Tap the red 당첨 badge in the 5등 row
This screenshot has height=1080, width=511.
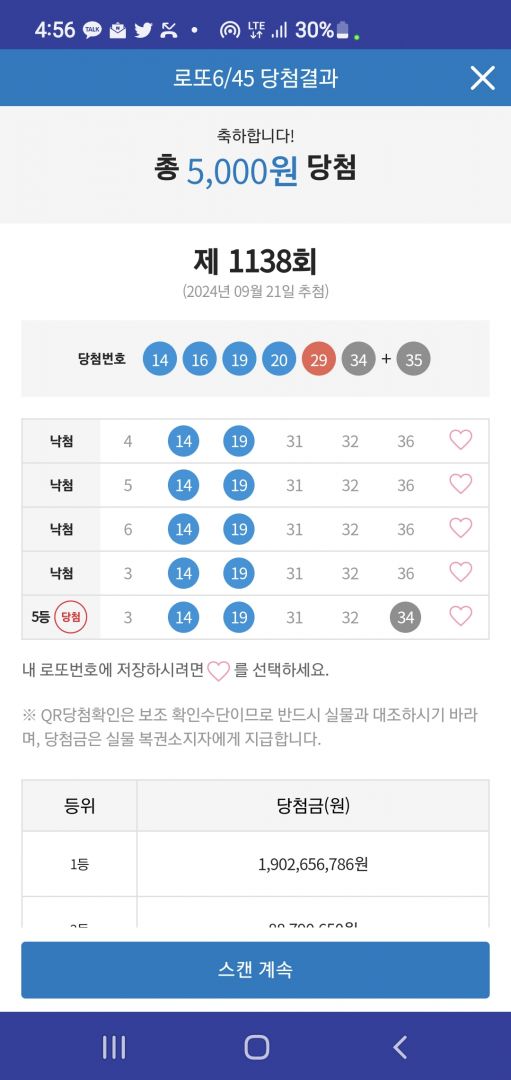(x=71, y=617)
